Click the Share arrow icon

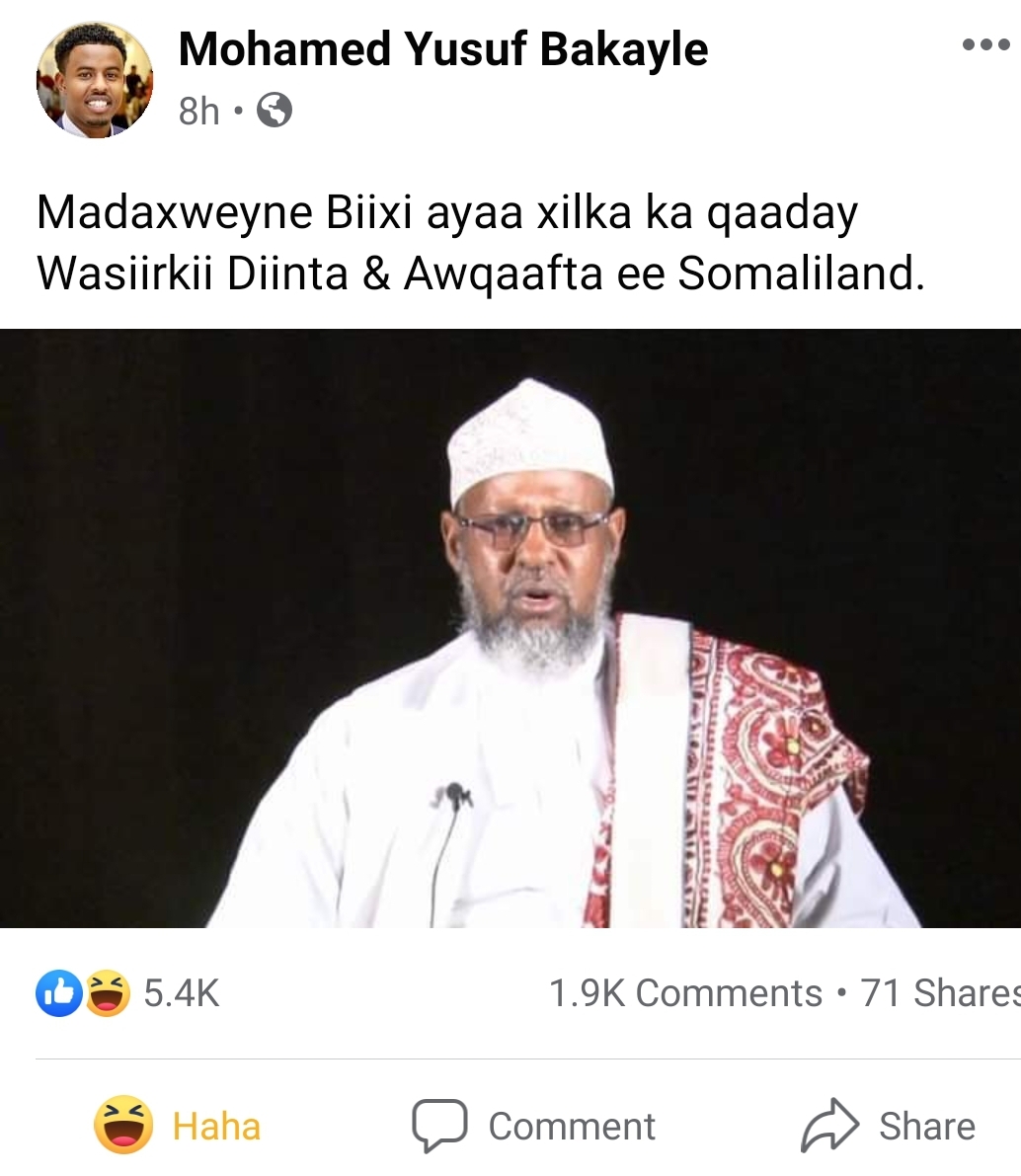tap(829, 1125)
